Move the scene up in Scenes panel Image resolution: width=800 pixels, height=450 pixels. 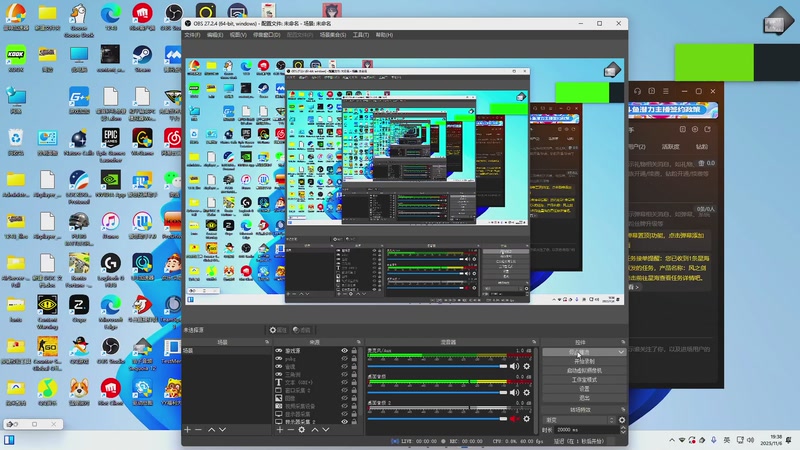pos(212,430)
